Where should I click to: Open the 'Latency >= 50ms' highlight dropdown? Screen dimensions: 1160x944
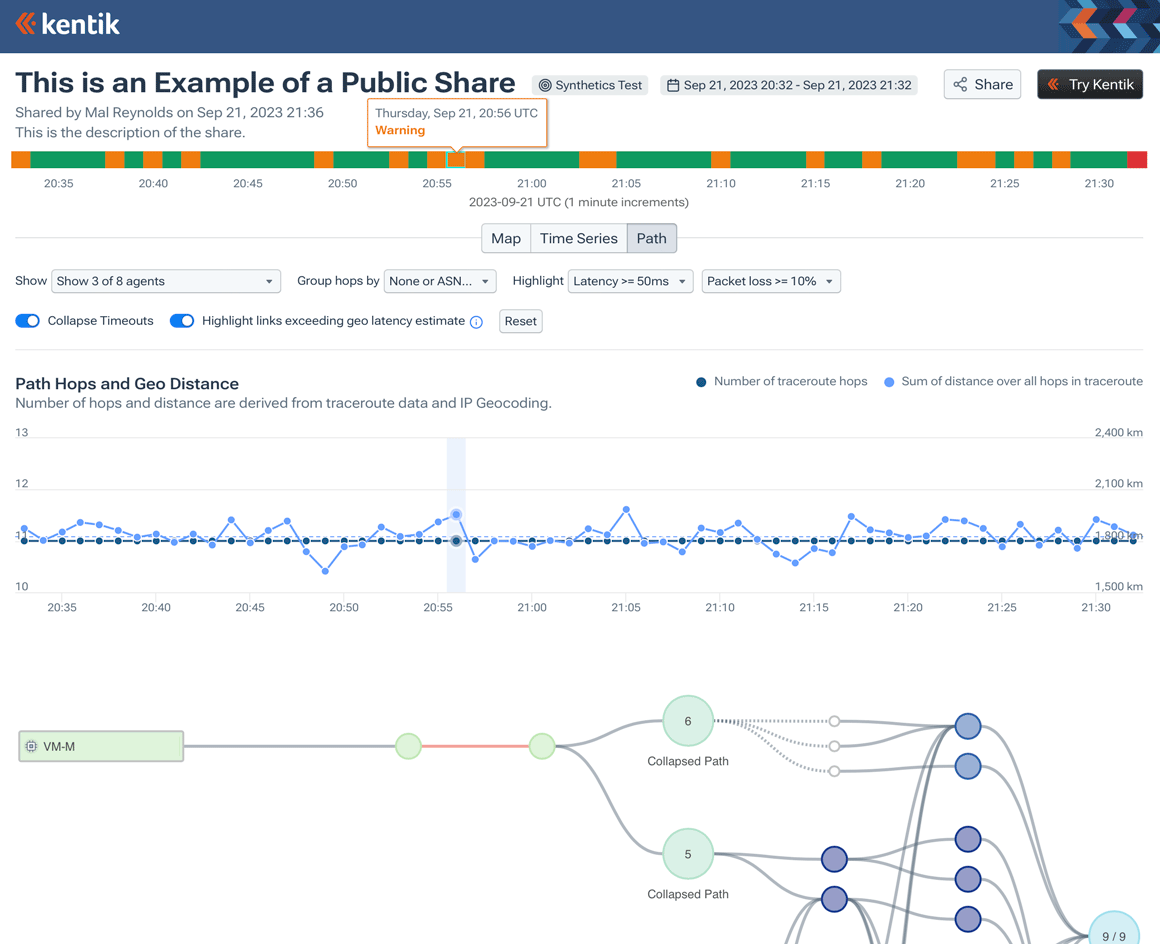click(x=630, y=281)
